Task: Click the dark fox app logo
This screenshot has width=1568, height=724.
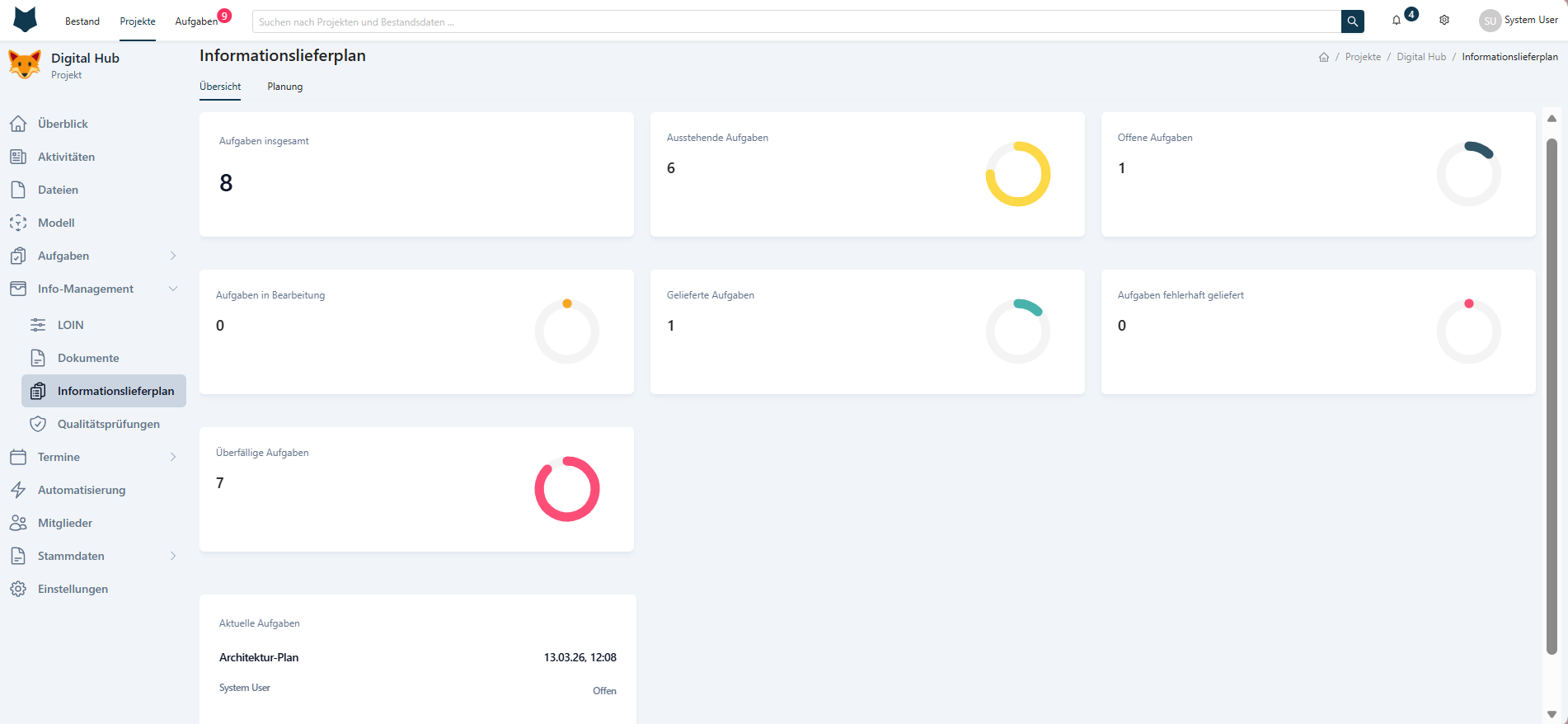Action: coord(26,20)
